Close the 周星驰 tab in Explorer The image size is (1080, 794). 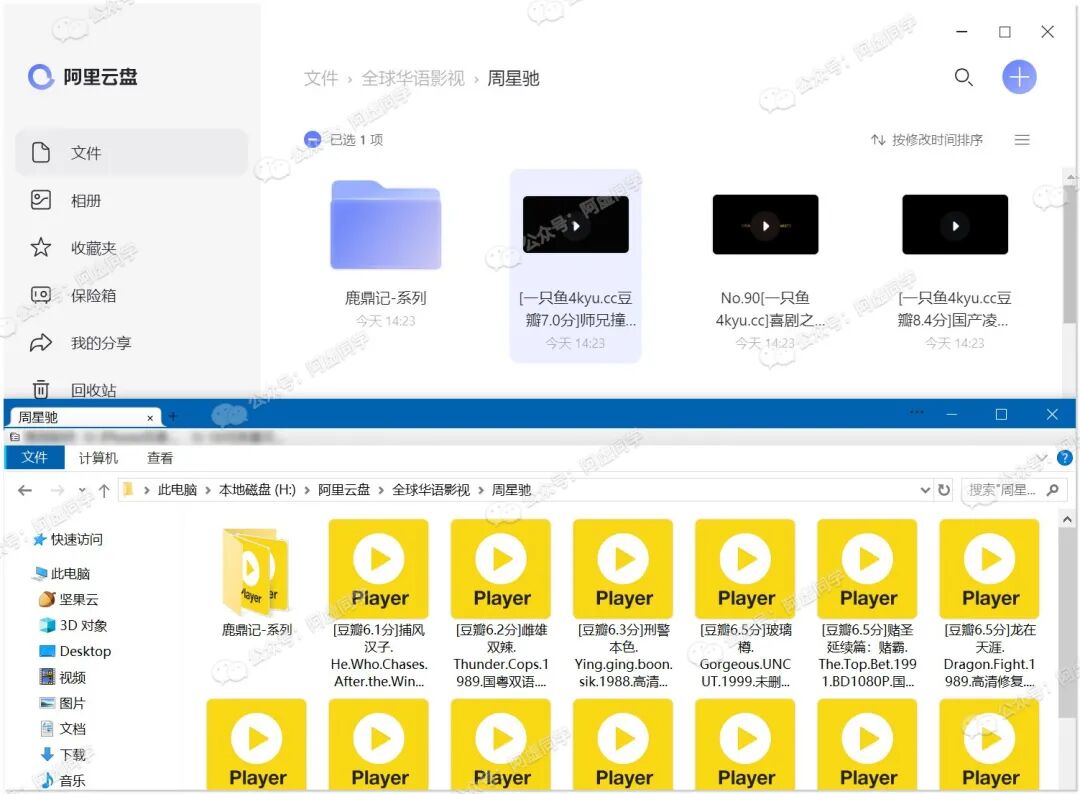point(150,418)
